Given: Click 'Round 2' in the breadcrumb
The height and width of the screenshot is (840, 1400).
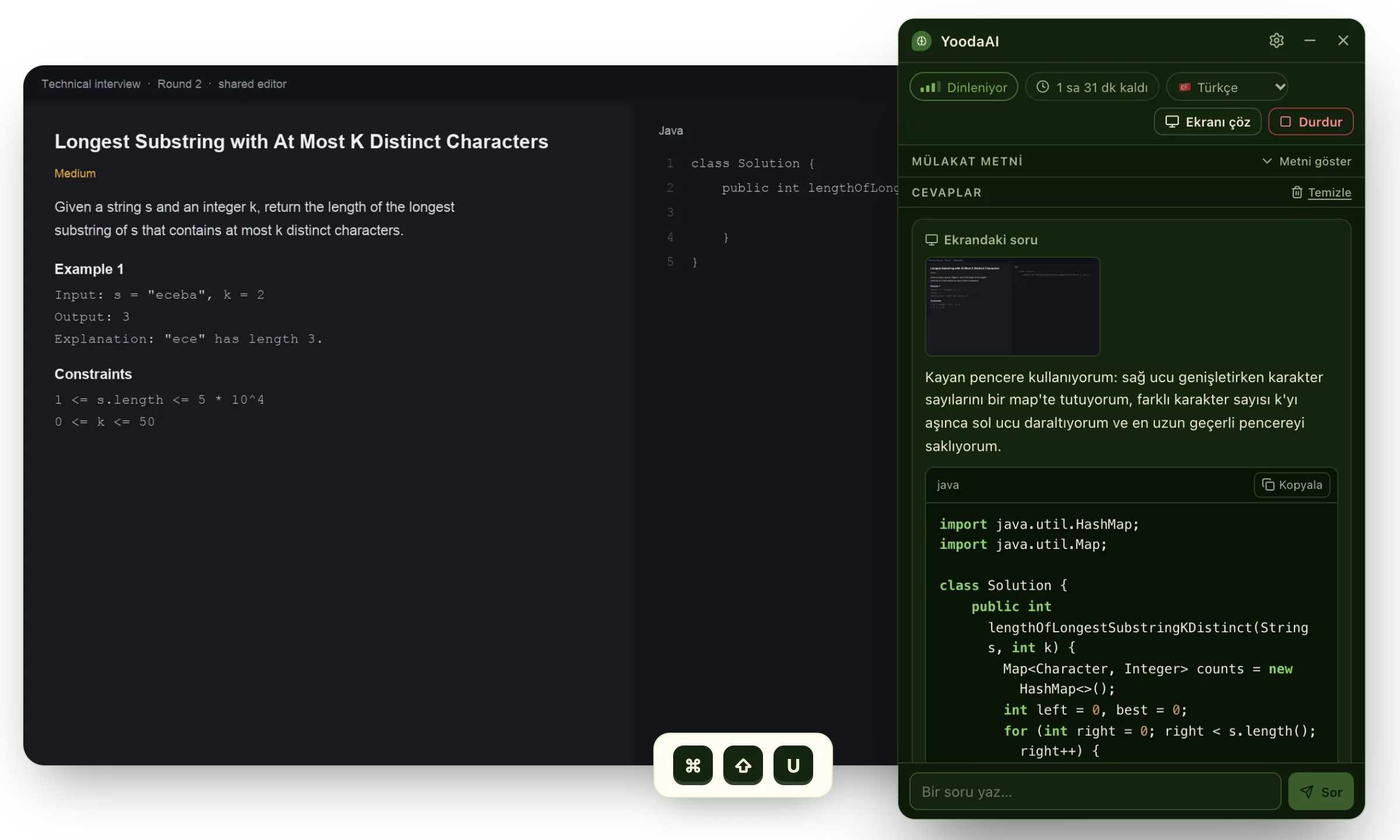Looking at the screenshot, I should (179, 84).
